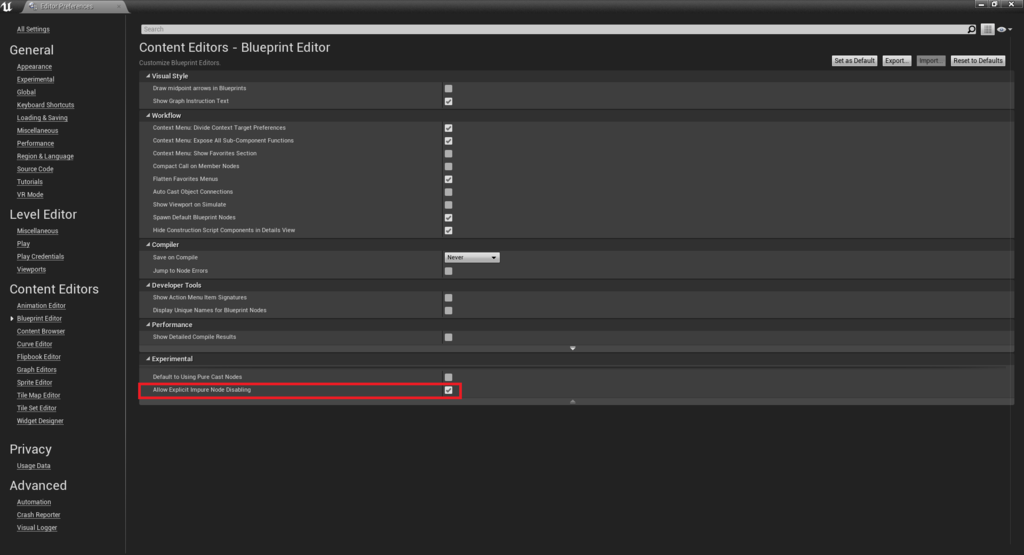Viewport: 1024px width, 555px height.
Task: Open the eye view options dropdown
Action: tap(1004, 29)
